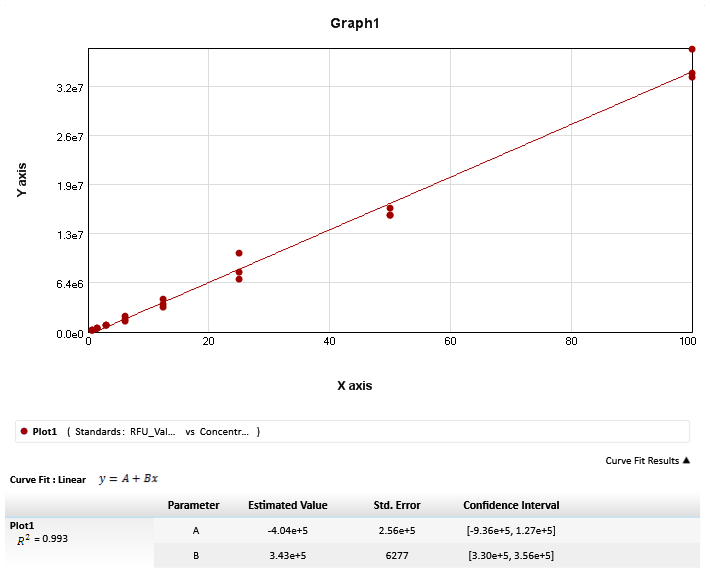Click the Estimated Value column header

click(x=287, y=505)
